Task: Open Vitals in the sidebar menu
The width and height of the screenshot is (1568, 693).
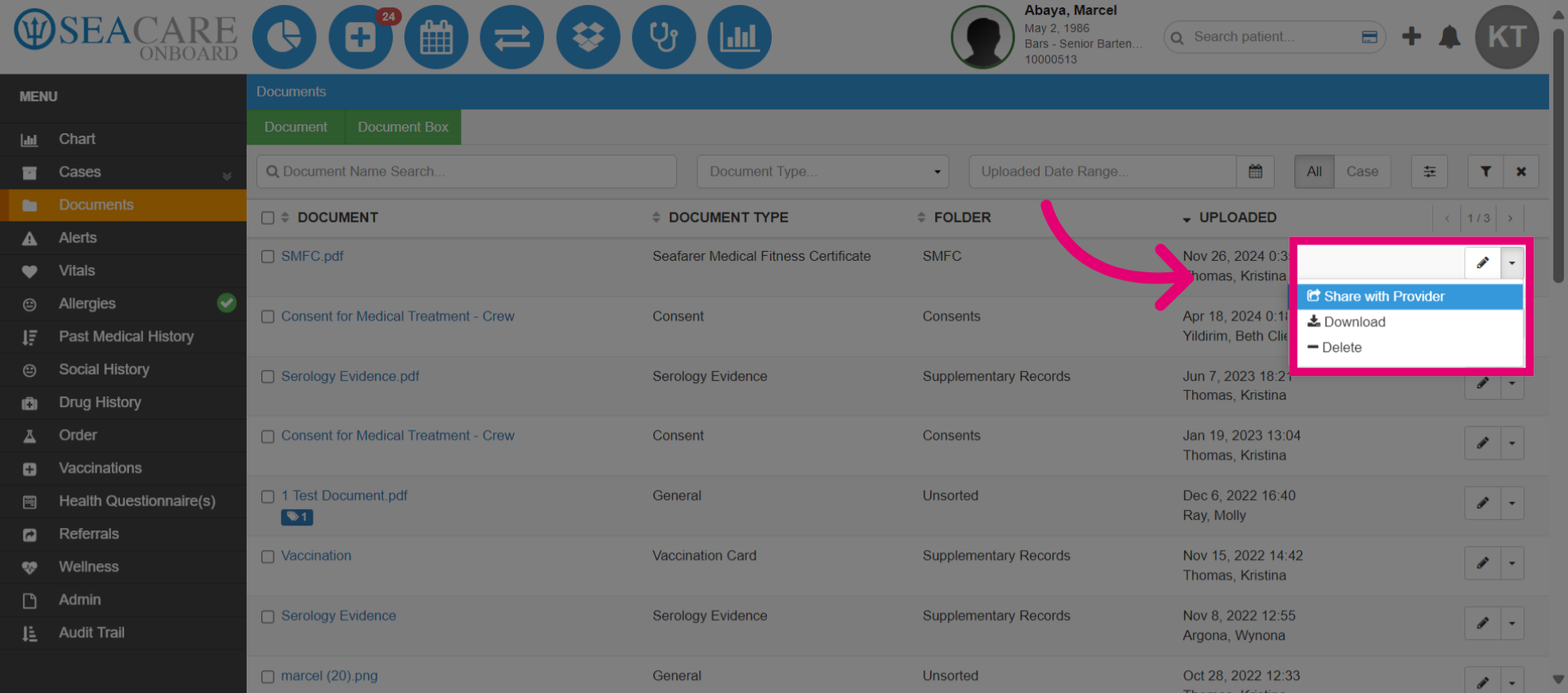Action: [123, 270]
